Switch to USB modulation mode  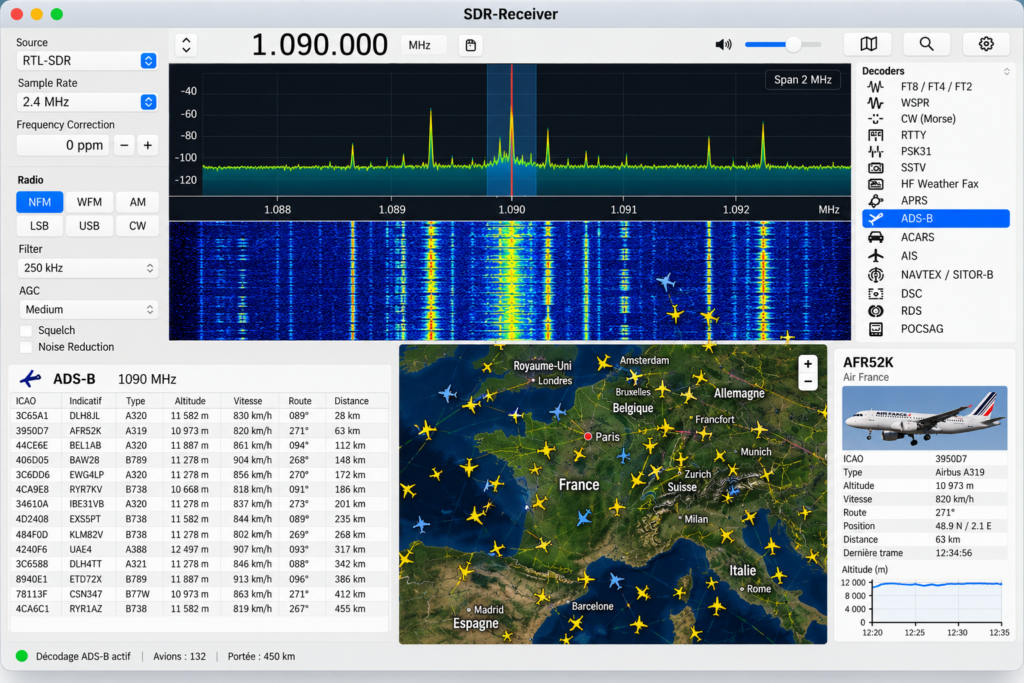(89, 226)
